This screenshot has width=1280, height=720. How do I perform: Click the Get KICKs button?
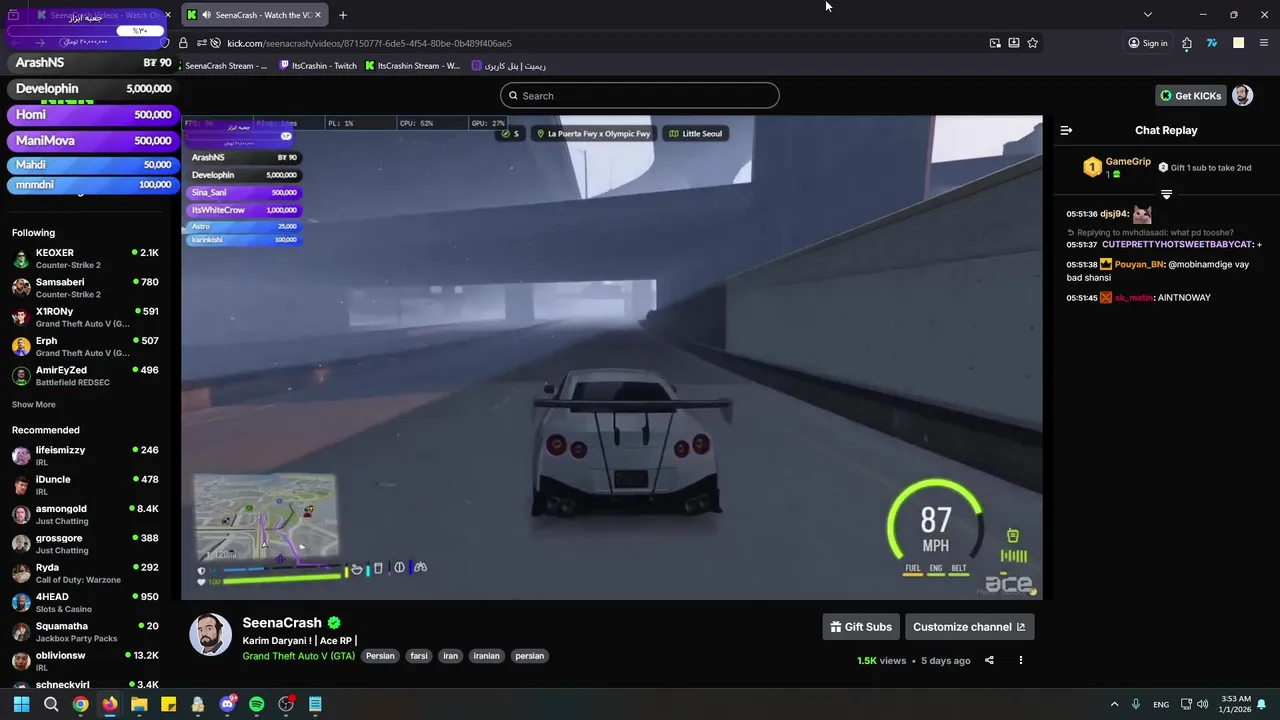[1190, 96]
